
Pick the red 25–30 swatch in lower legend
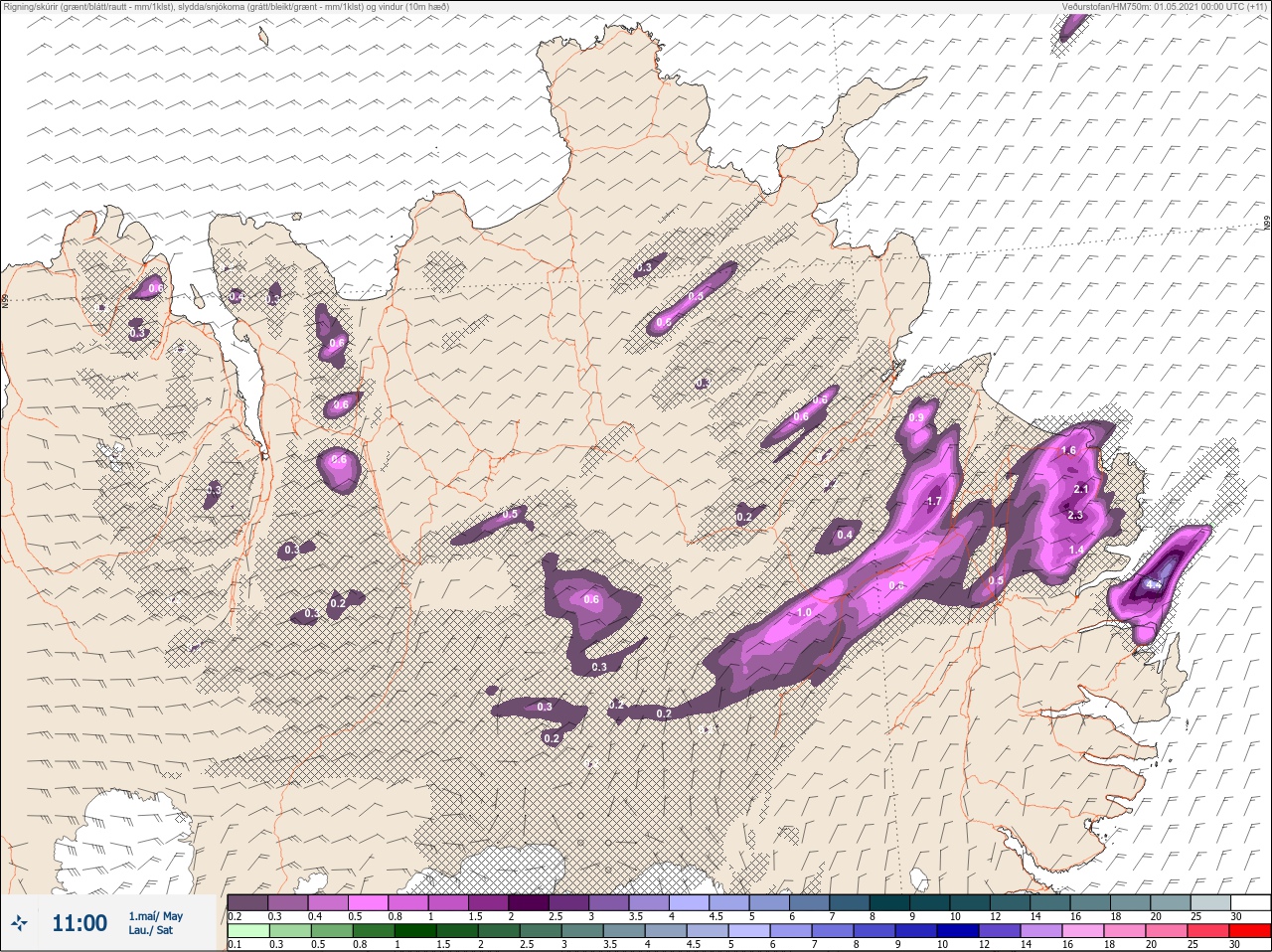[x=1250, y=931]
